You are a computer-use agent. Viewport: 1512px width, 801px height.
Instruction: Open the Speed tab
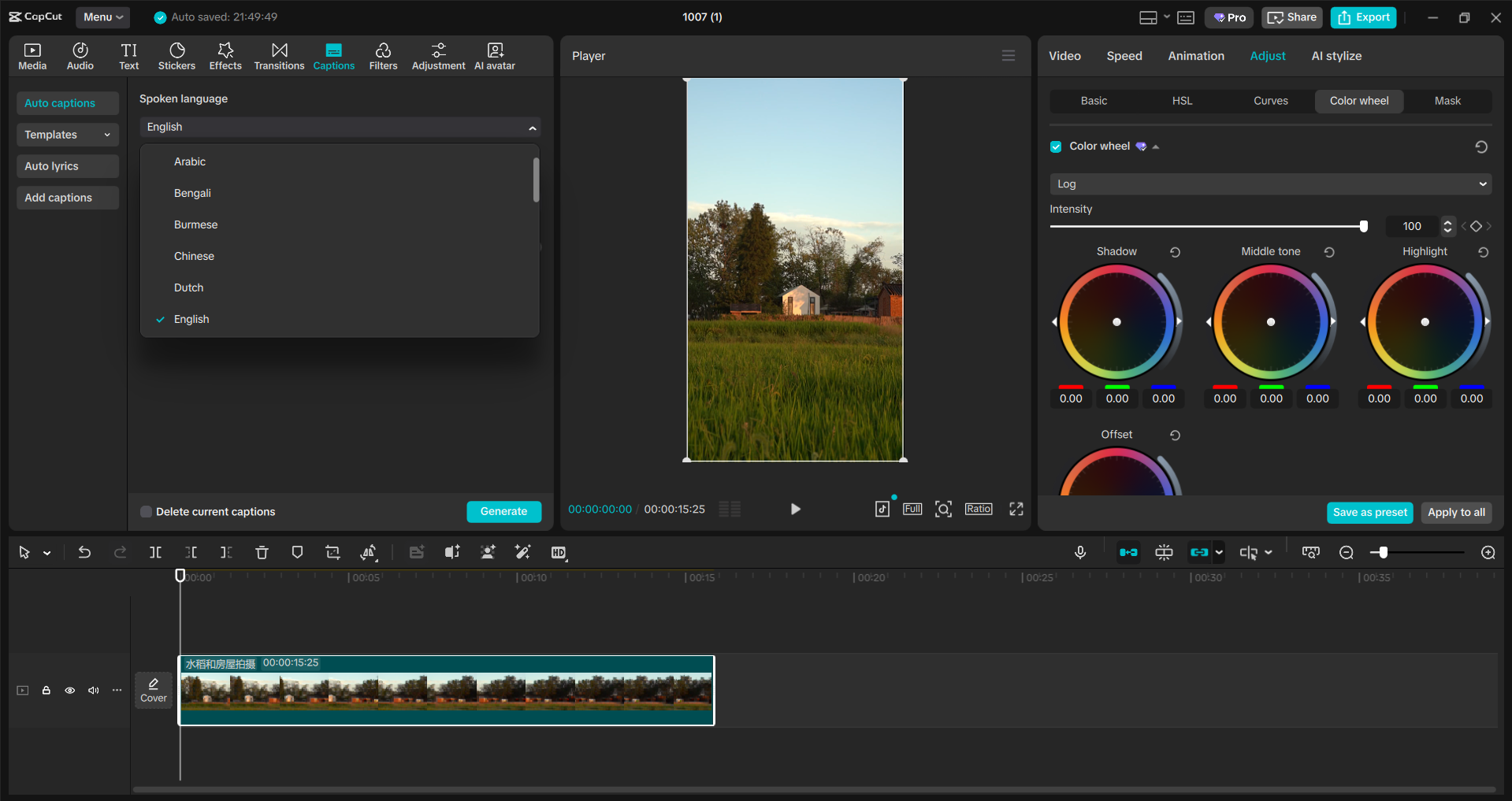[1124, 55]
